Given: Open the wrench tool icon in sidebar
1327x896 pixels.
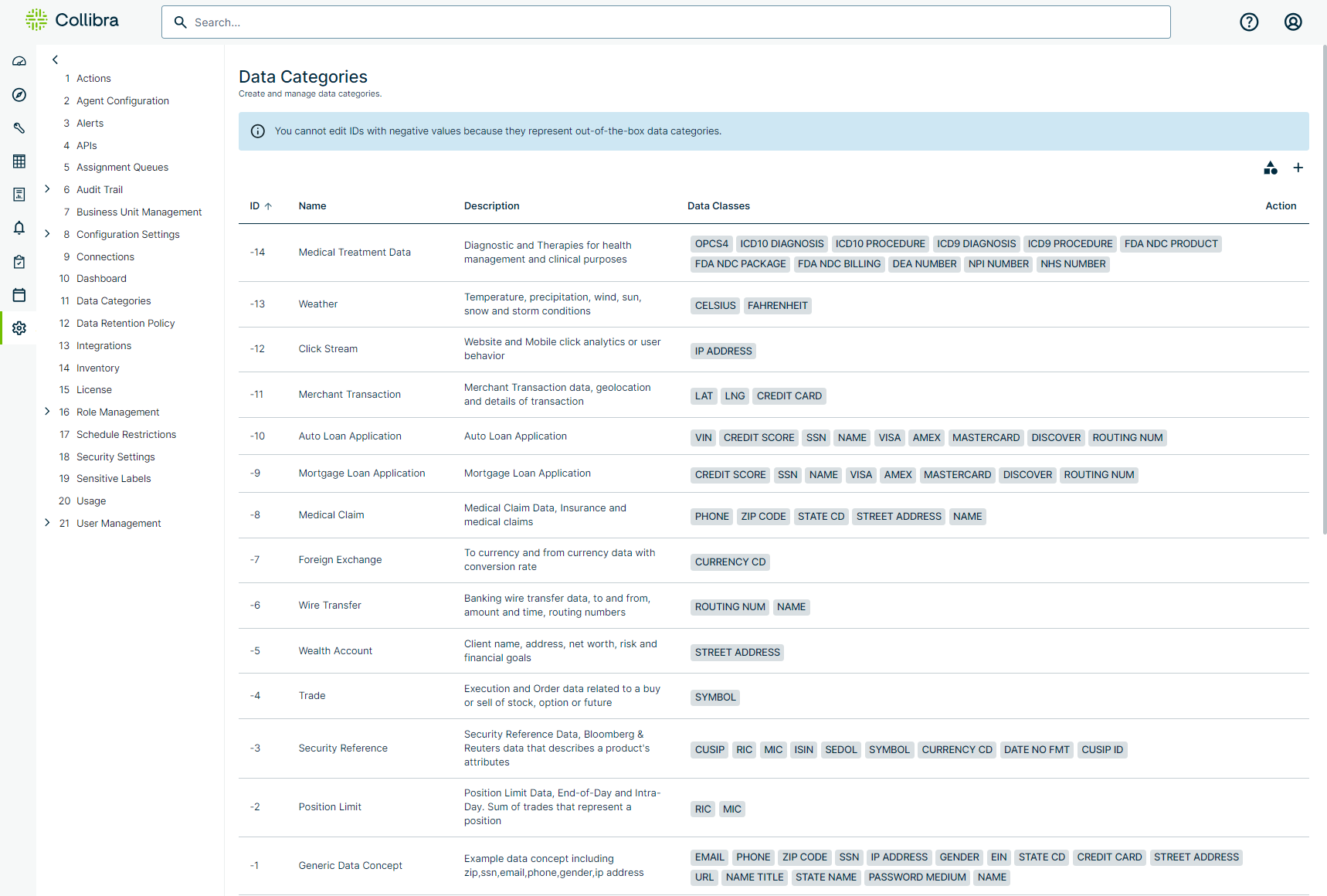Looking at the screenshot, I should (19, 128).
